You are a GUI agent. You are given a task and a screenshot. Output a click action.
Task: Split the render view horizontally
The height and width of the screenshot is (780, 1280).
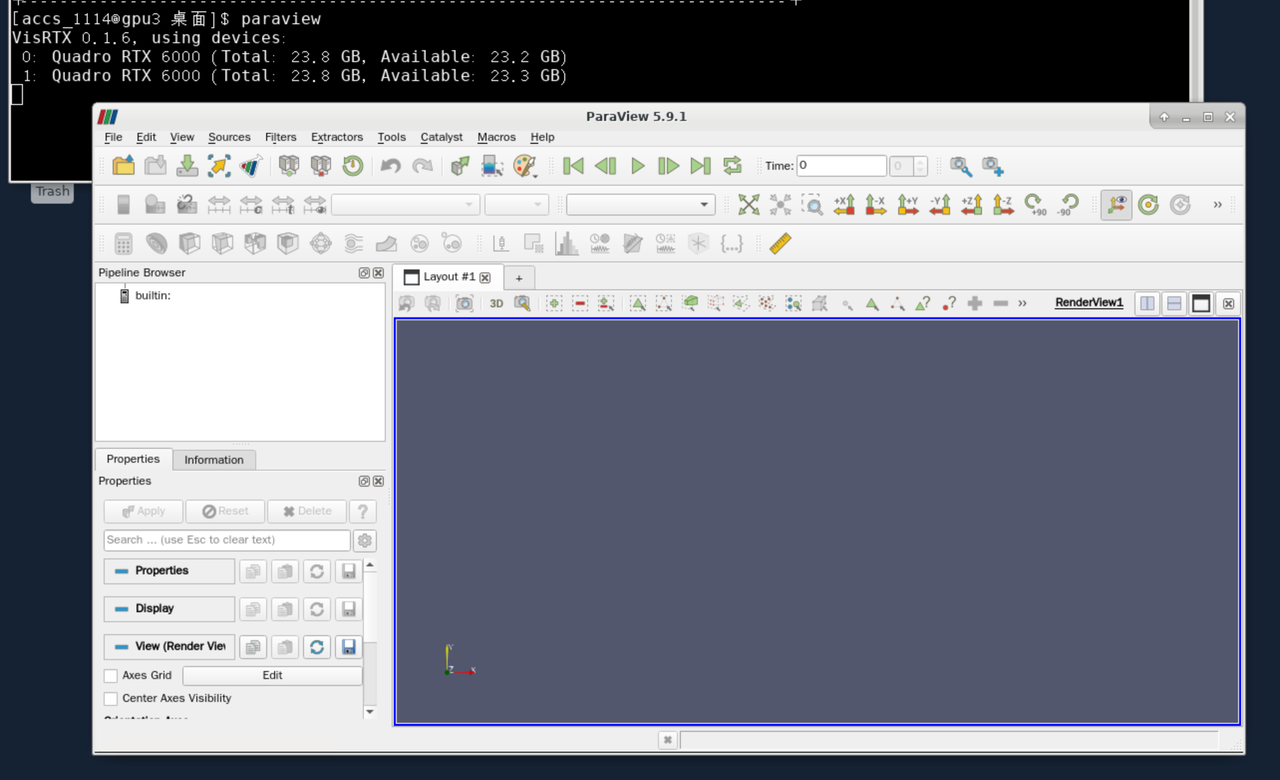(x=1147, y=303)
